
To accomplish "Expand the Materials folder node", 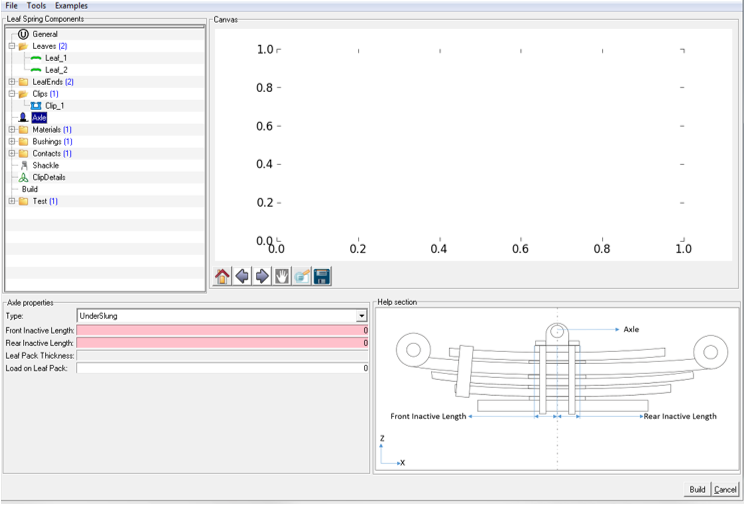I will point(11,129).
